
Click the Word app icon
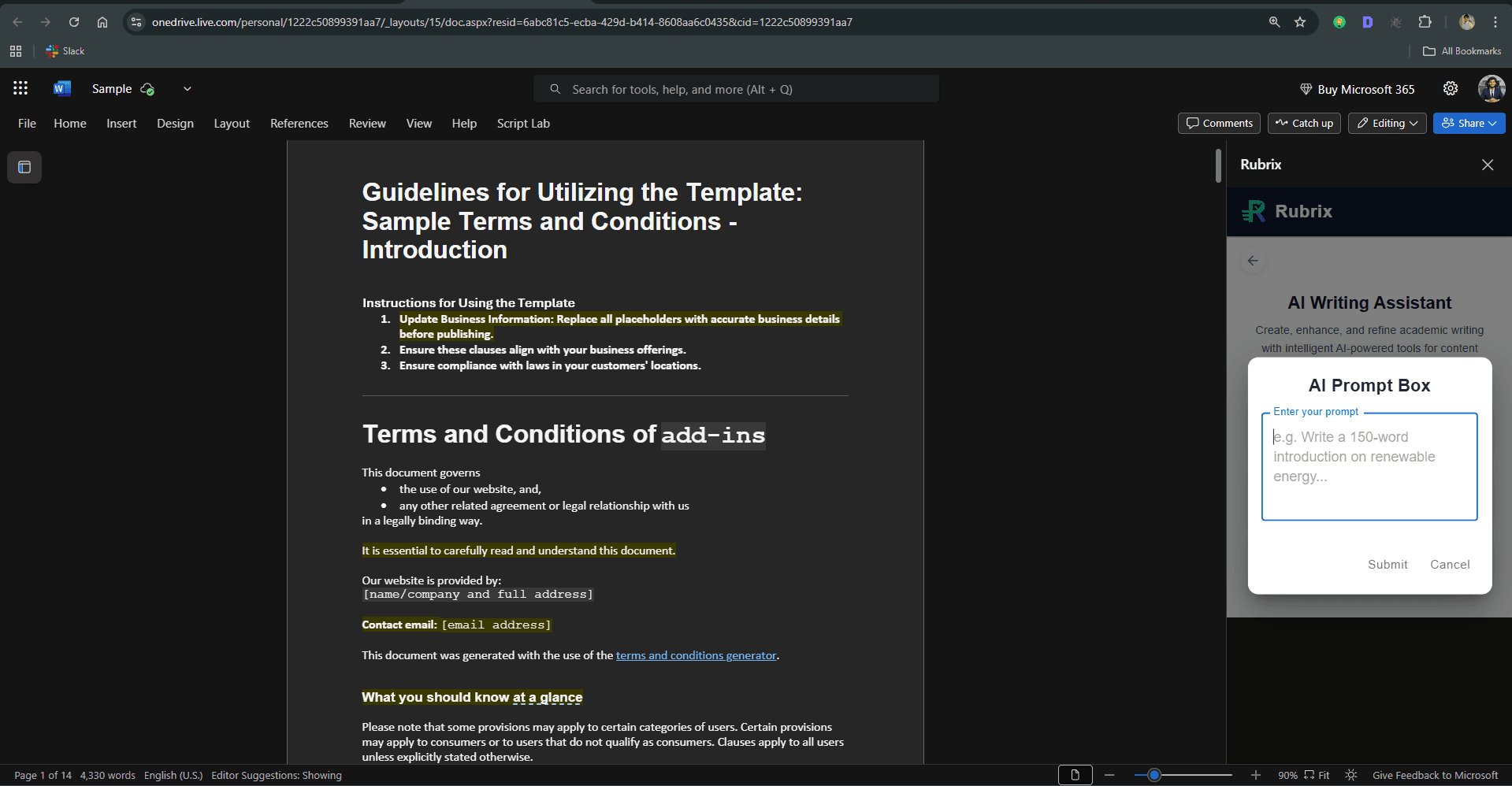tap(61, 88)
